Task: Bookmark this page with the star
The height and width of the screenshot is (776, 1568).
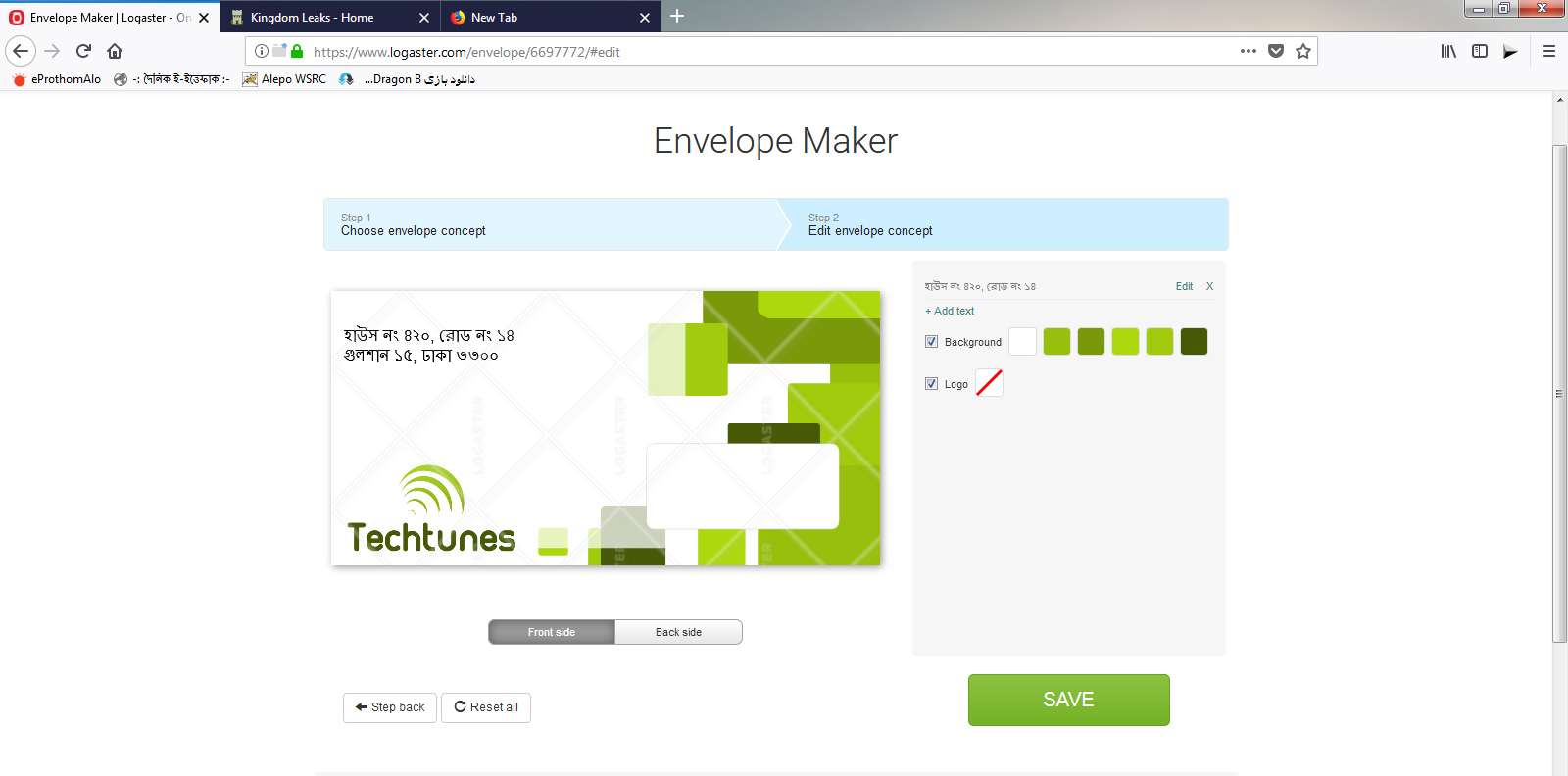Action: 1303,51
